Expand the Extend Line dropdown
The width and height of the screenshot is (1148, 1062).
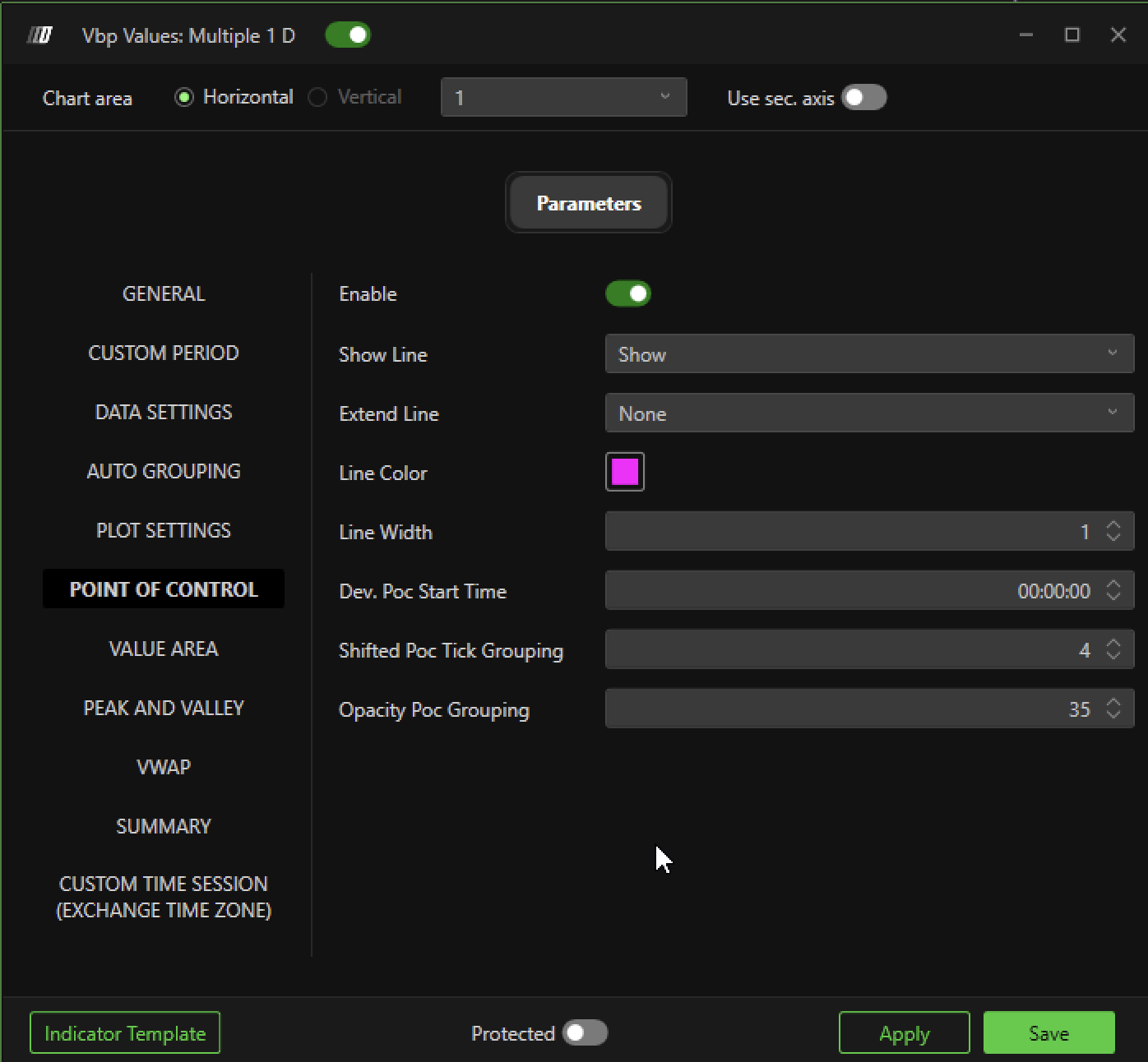868,413
